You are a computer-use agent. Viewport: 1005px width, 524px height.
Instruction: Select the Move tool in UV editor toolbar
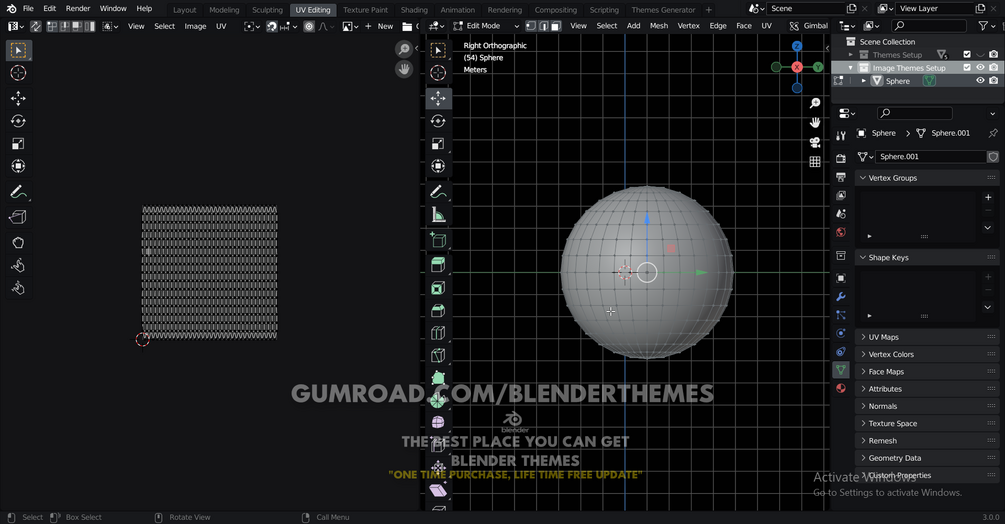[18, 98]
